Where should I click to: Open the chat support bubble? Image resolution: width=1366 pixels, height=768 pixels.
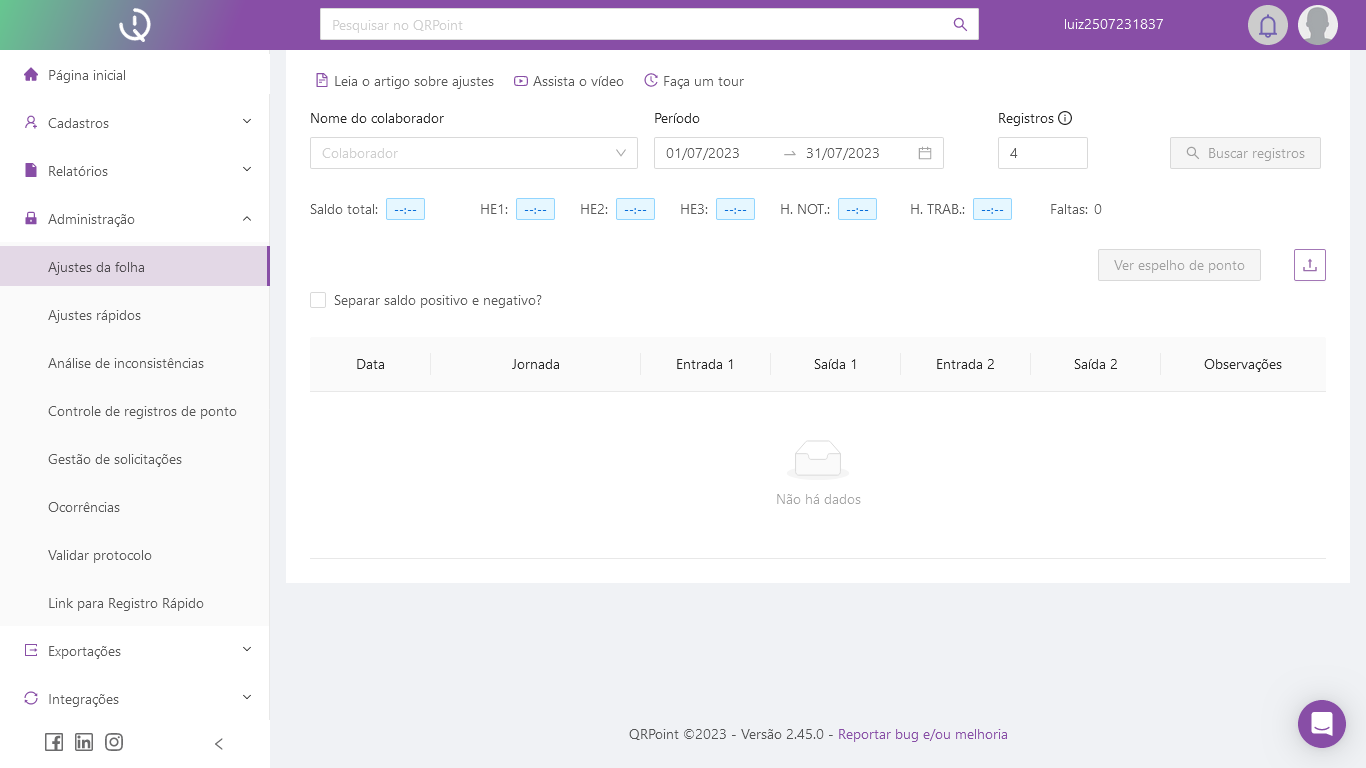pyautogui.click(x=1321, y=724)
